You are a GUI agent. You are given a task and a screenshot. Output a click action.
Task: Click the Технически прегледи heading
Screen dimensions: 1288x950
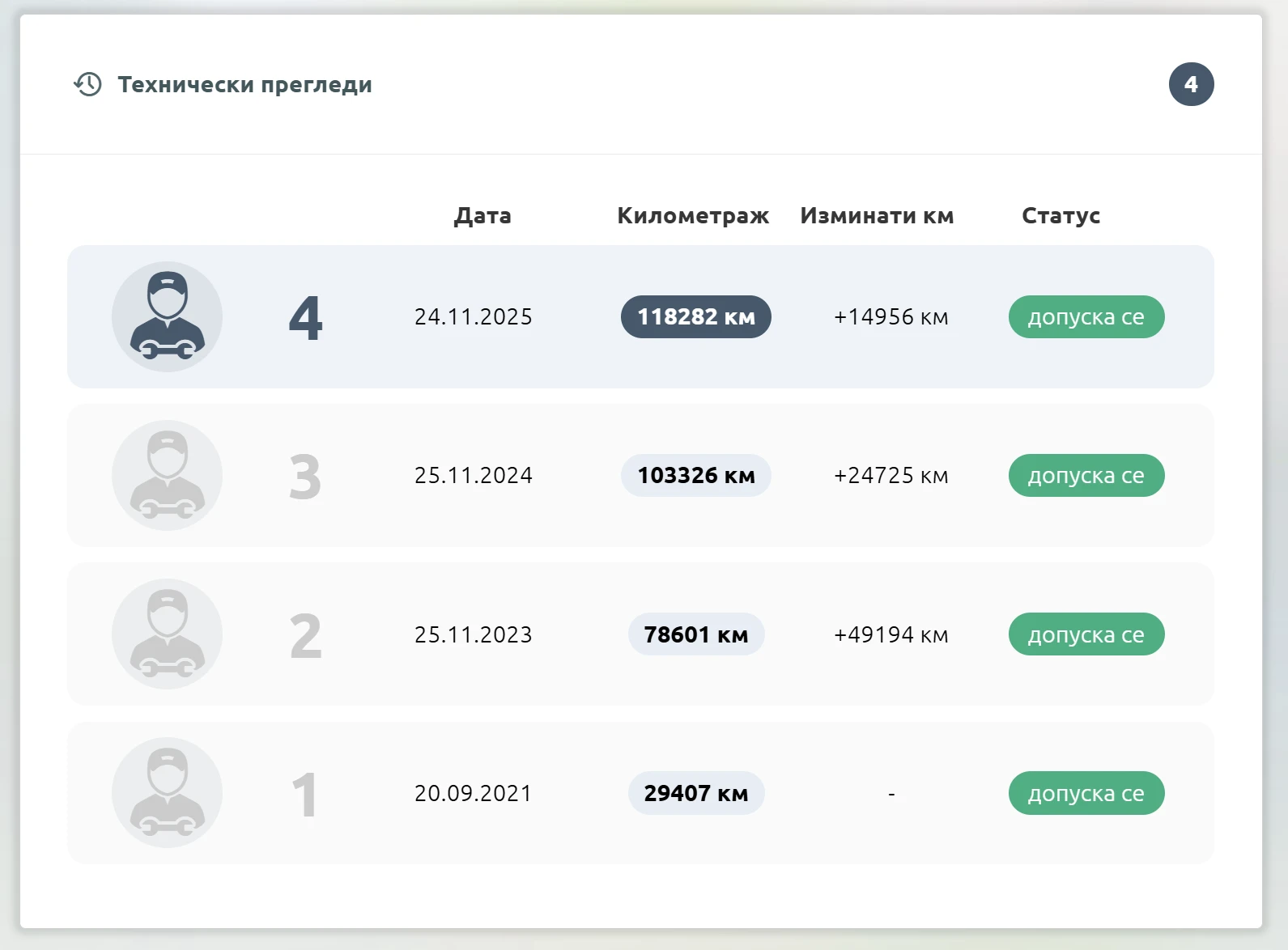tap(244, 84)
